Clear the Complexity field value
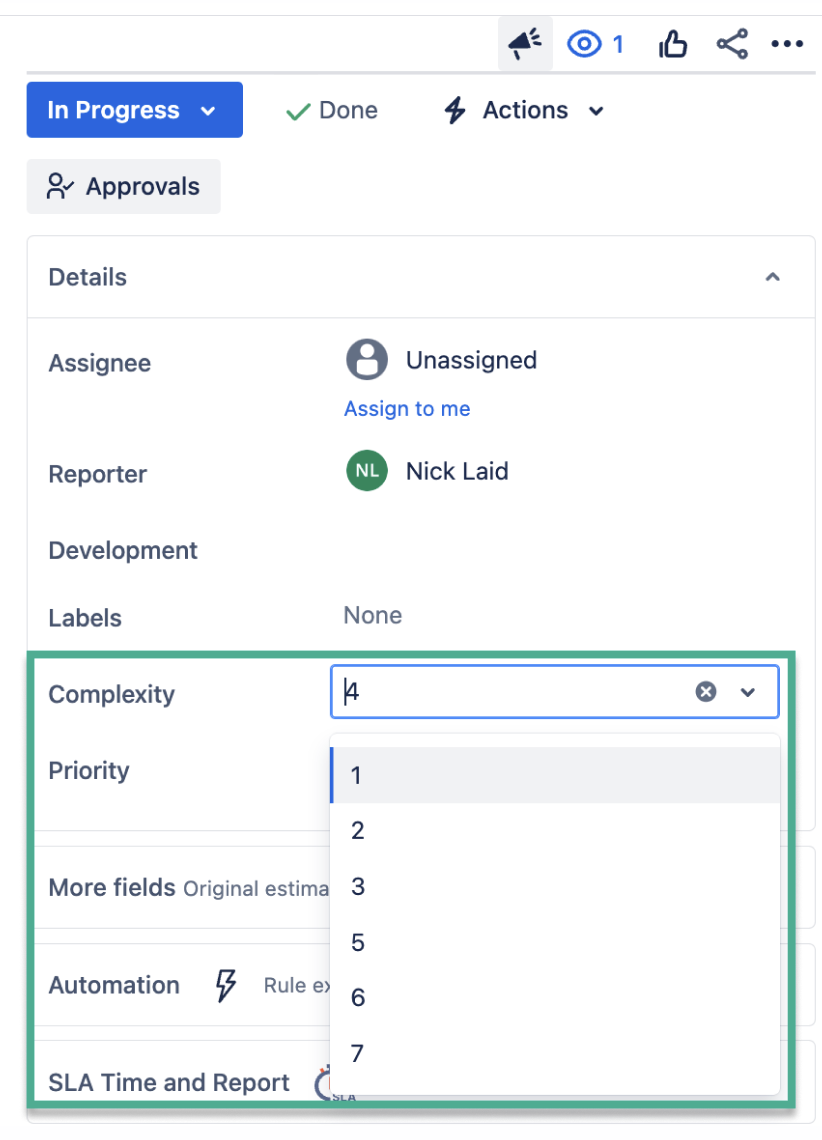822x1140 pixels. [x=706, y=691]
